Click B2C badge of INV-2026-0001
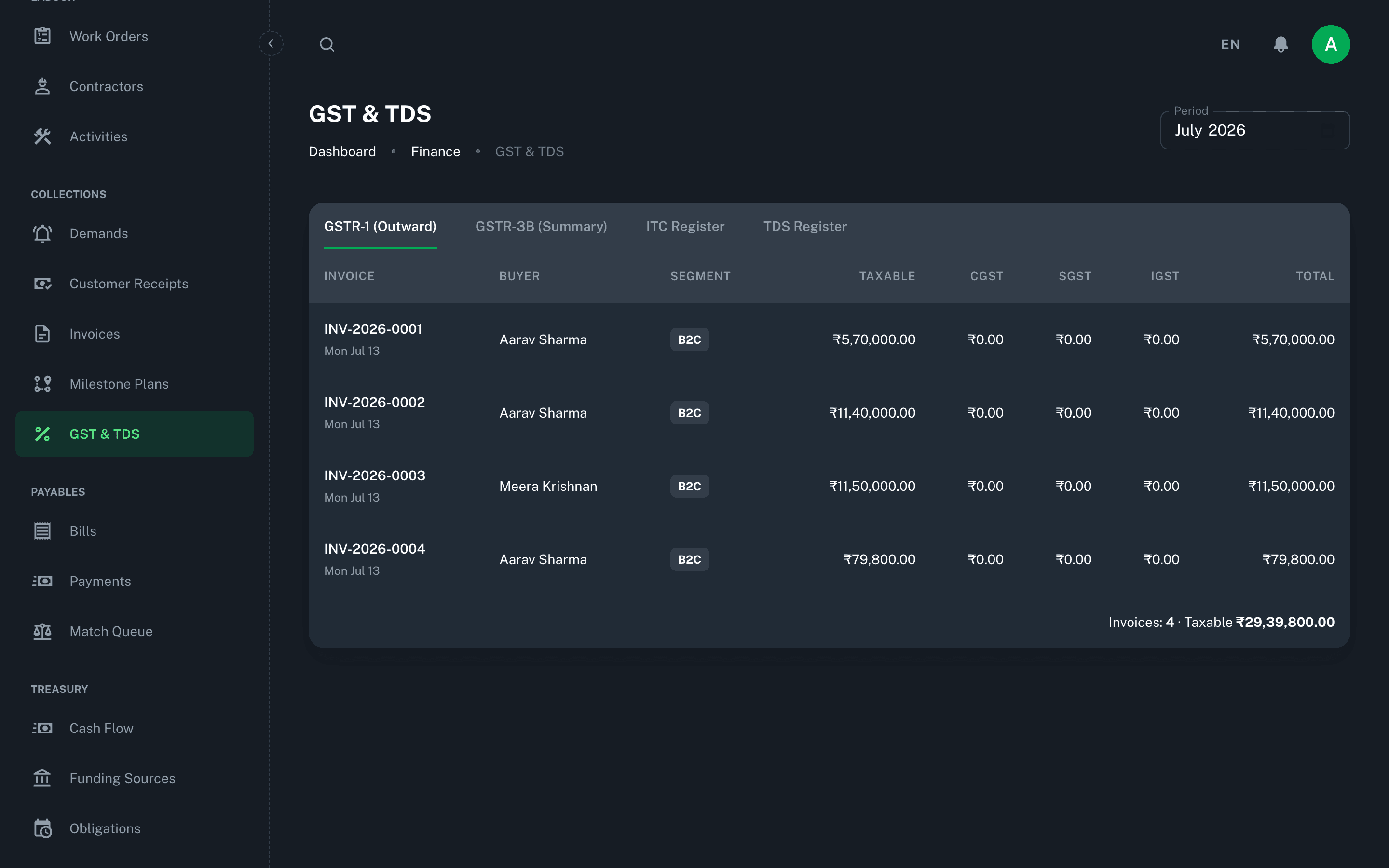The width and height of the screenshot is (1389, 868). pos(689,339)
